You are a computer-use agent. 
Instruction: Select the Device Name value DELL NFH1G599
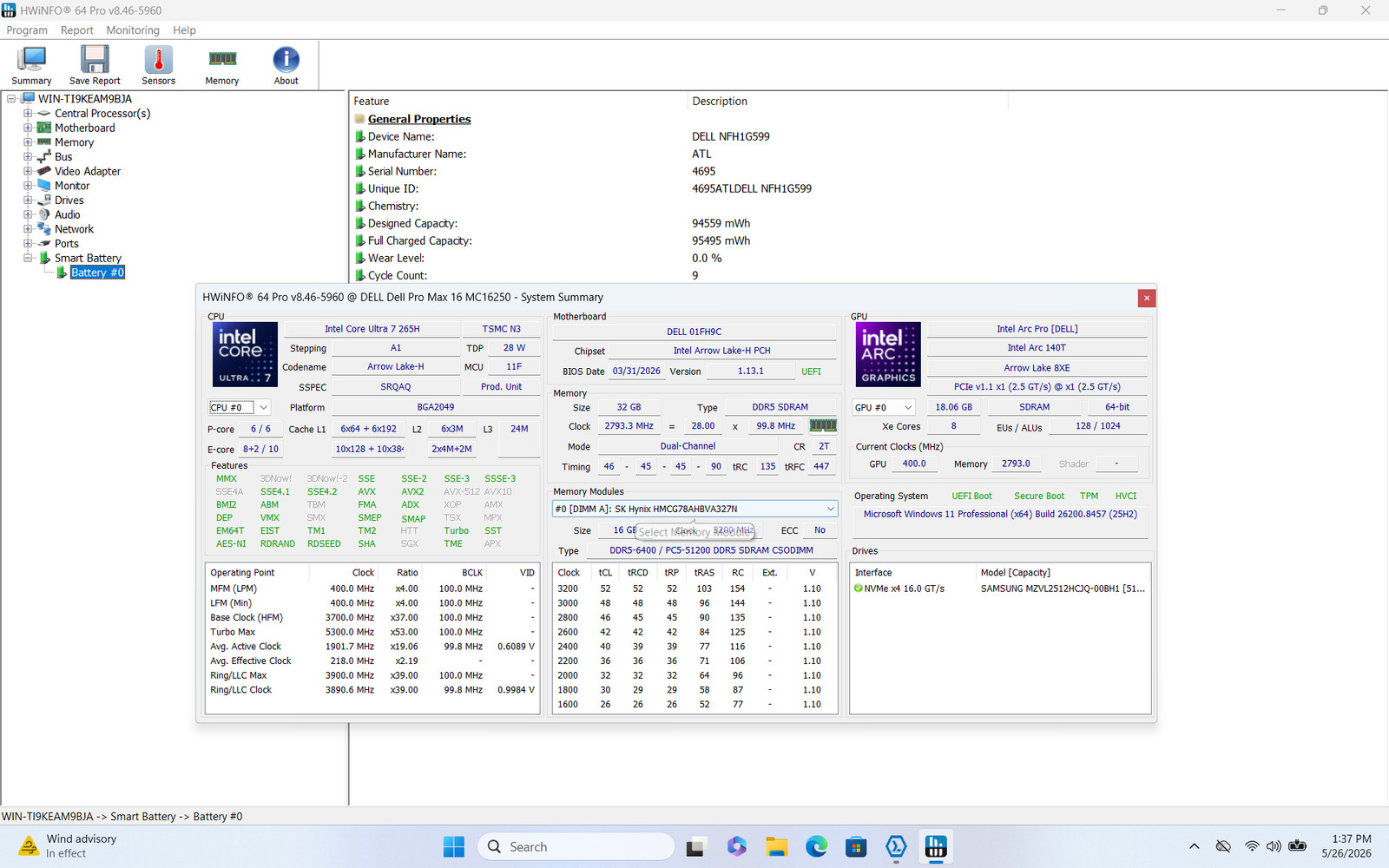pos(731,136)
